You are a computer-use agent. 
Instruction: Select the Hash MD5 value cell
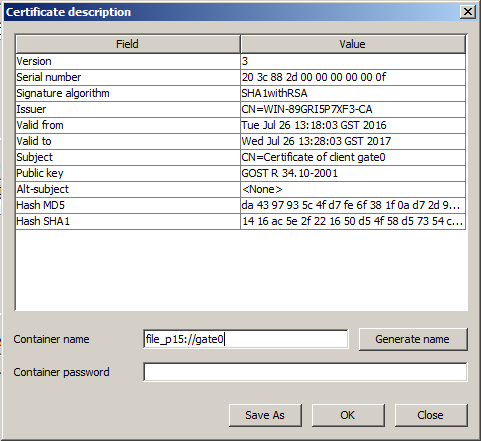pos(353,205)
